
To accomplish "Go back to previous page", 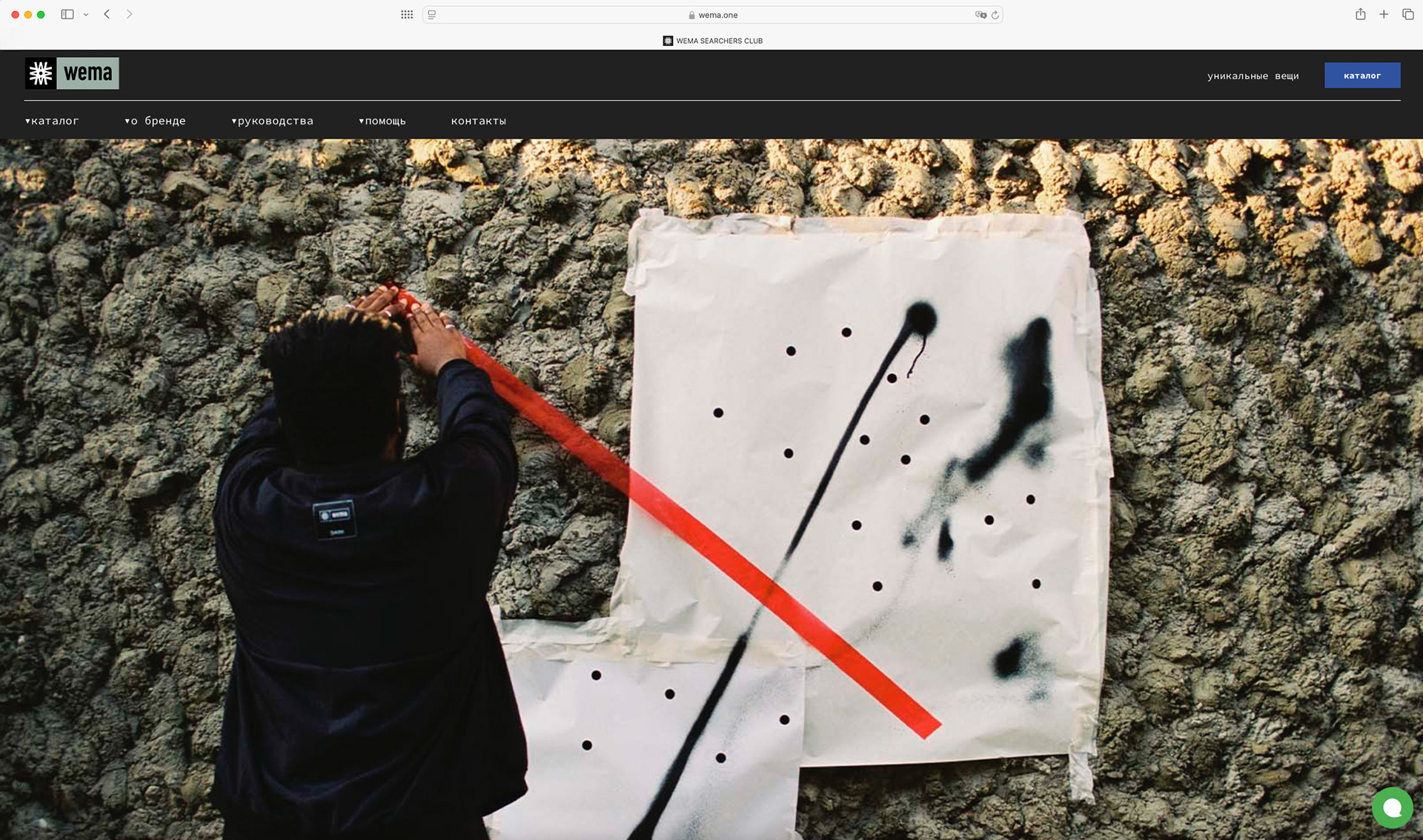I will tap(107, 14).
